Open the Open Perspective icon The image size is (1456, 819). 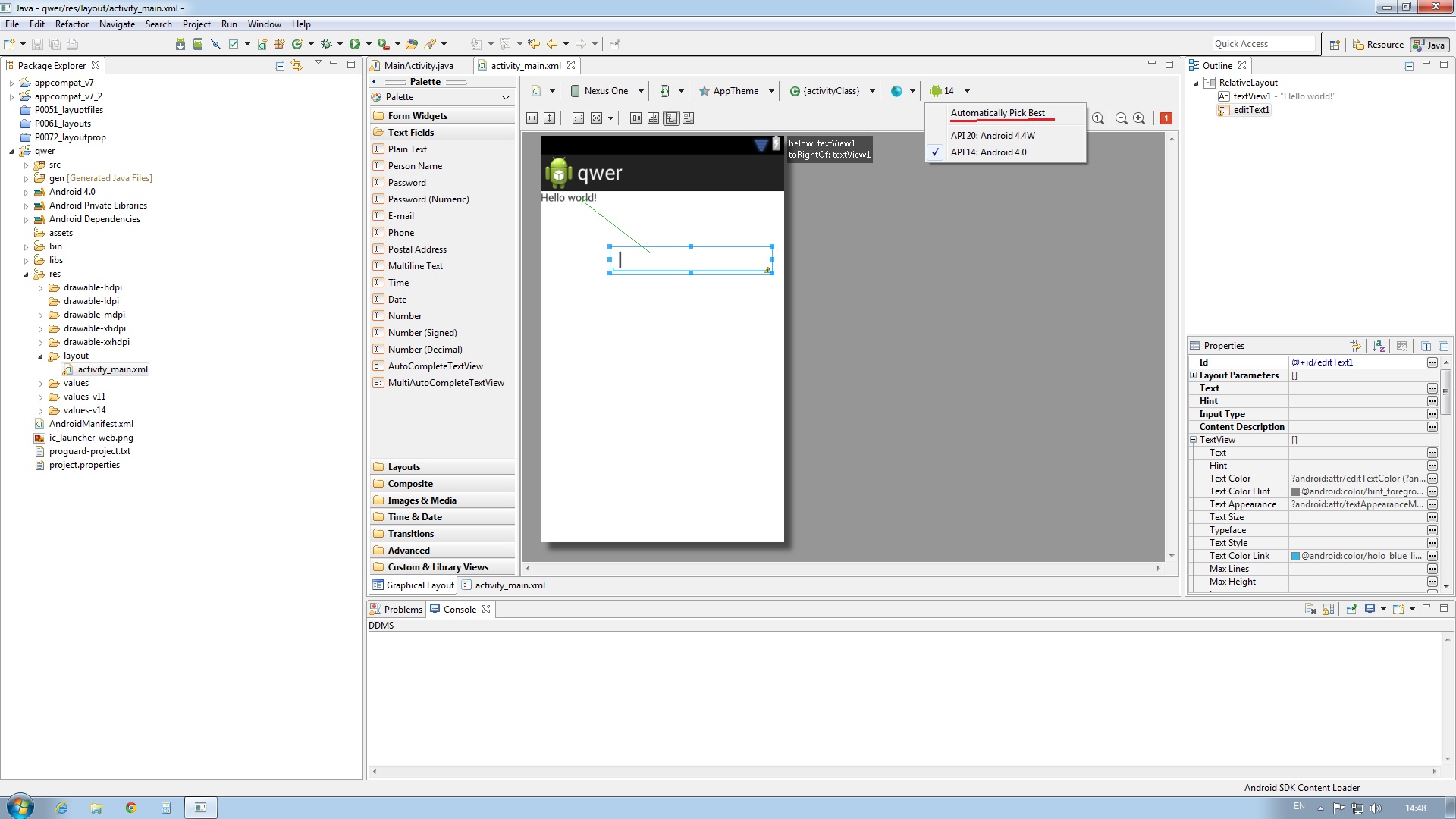pyautogui.click(x=1335, y=45)
